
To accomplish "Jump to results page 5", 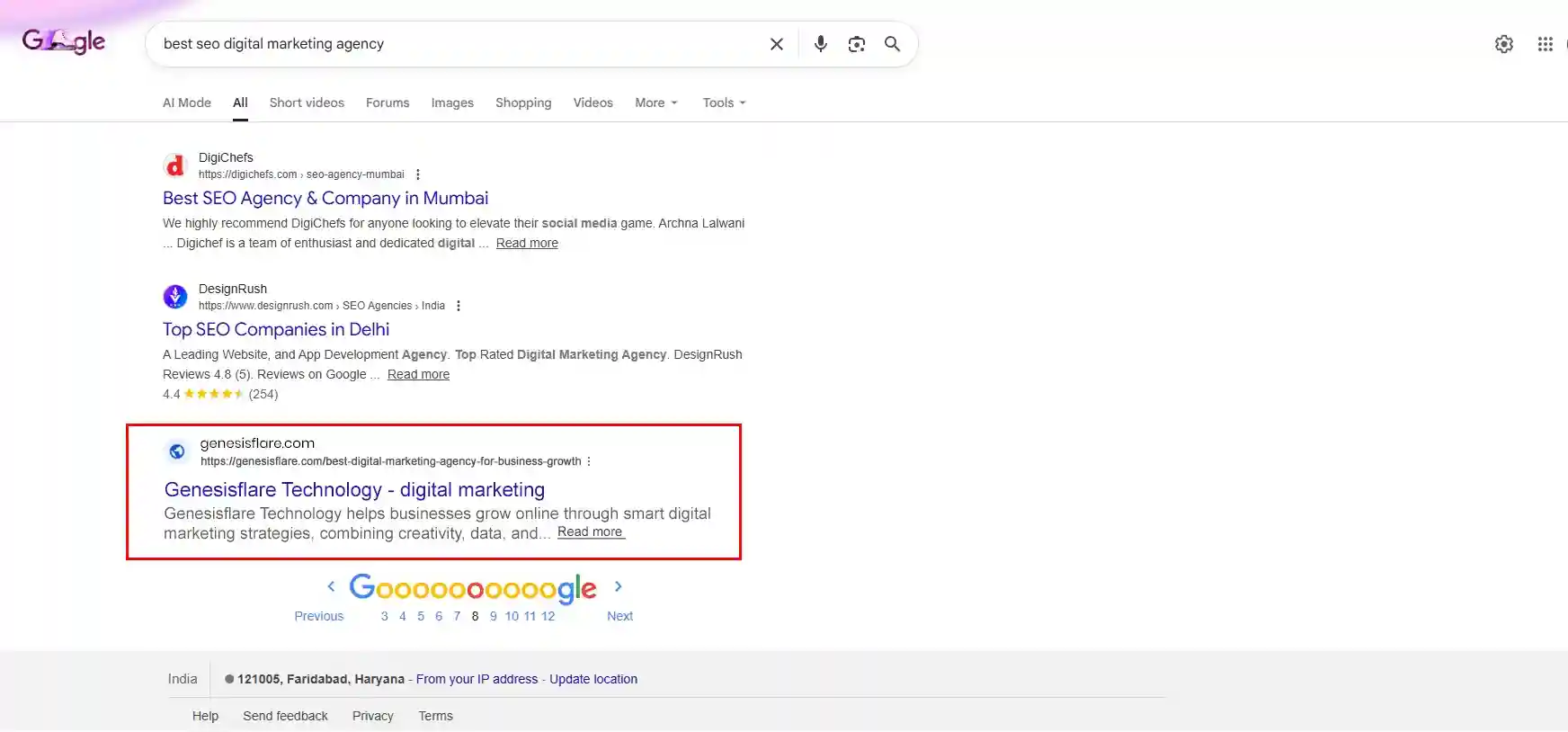I will click(421, 616).
